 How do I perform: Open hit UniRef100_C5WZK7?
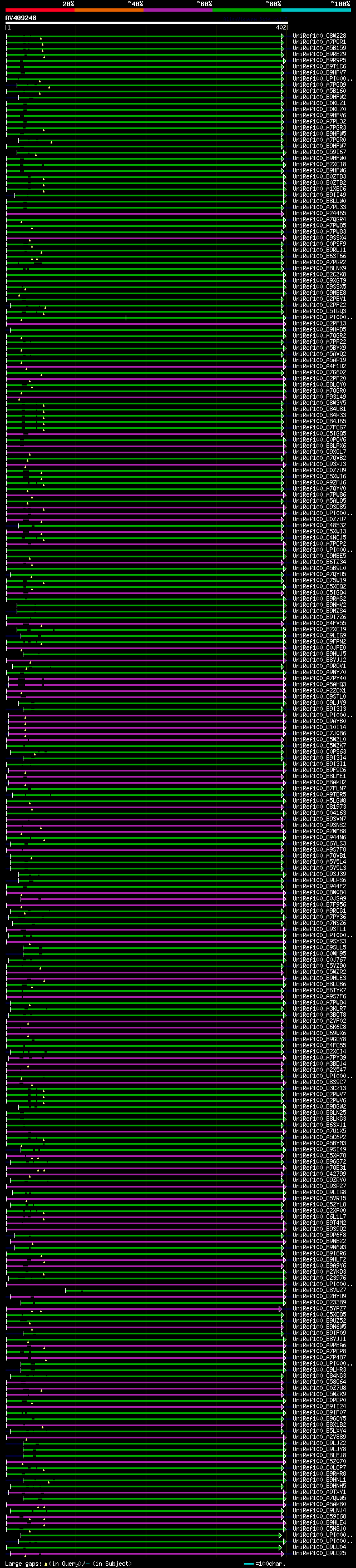coord(319,746)
